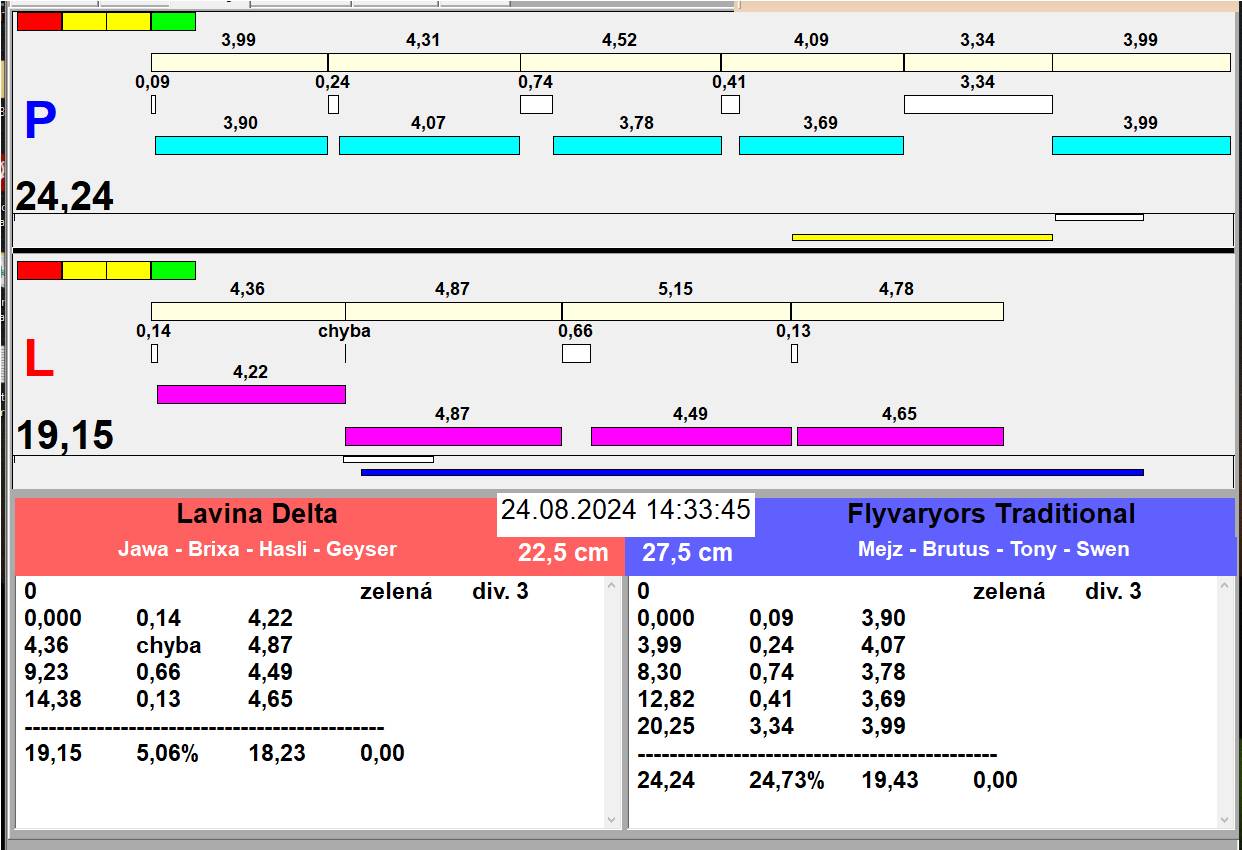Select the white 3,34 changeover bar in P lane
The image size is (1242, 850).
(x=977, y=104)
